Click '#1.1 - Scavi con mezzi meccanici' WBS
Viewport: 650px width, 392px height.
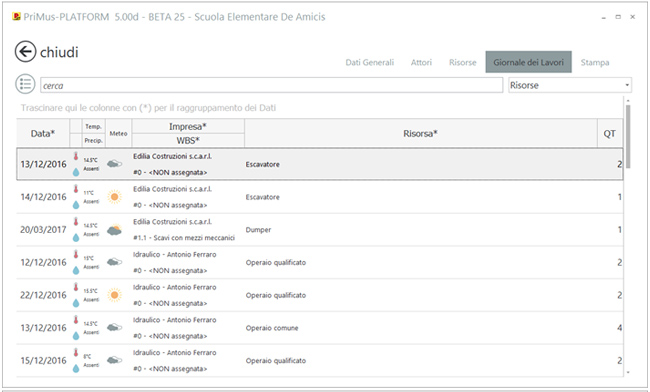click(x=184, y=238)
